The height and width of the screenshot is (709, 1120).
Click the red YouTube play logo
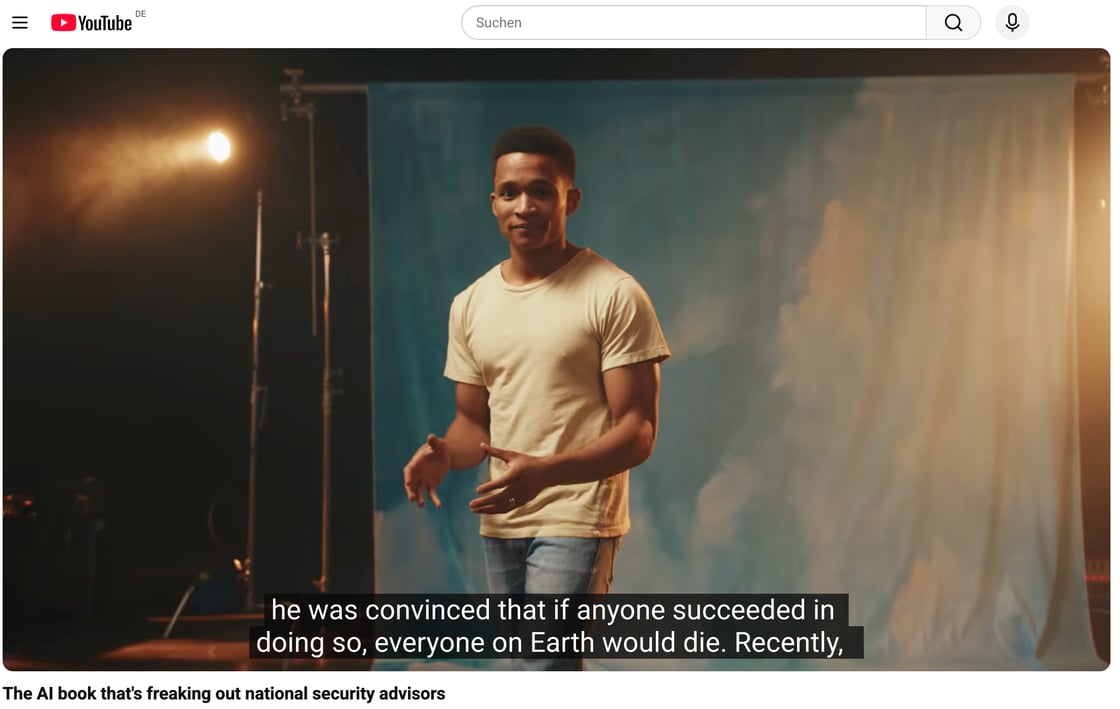point(64,23)
